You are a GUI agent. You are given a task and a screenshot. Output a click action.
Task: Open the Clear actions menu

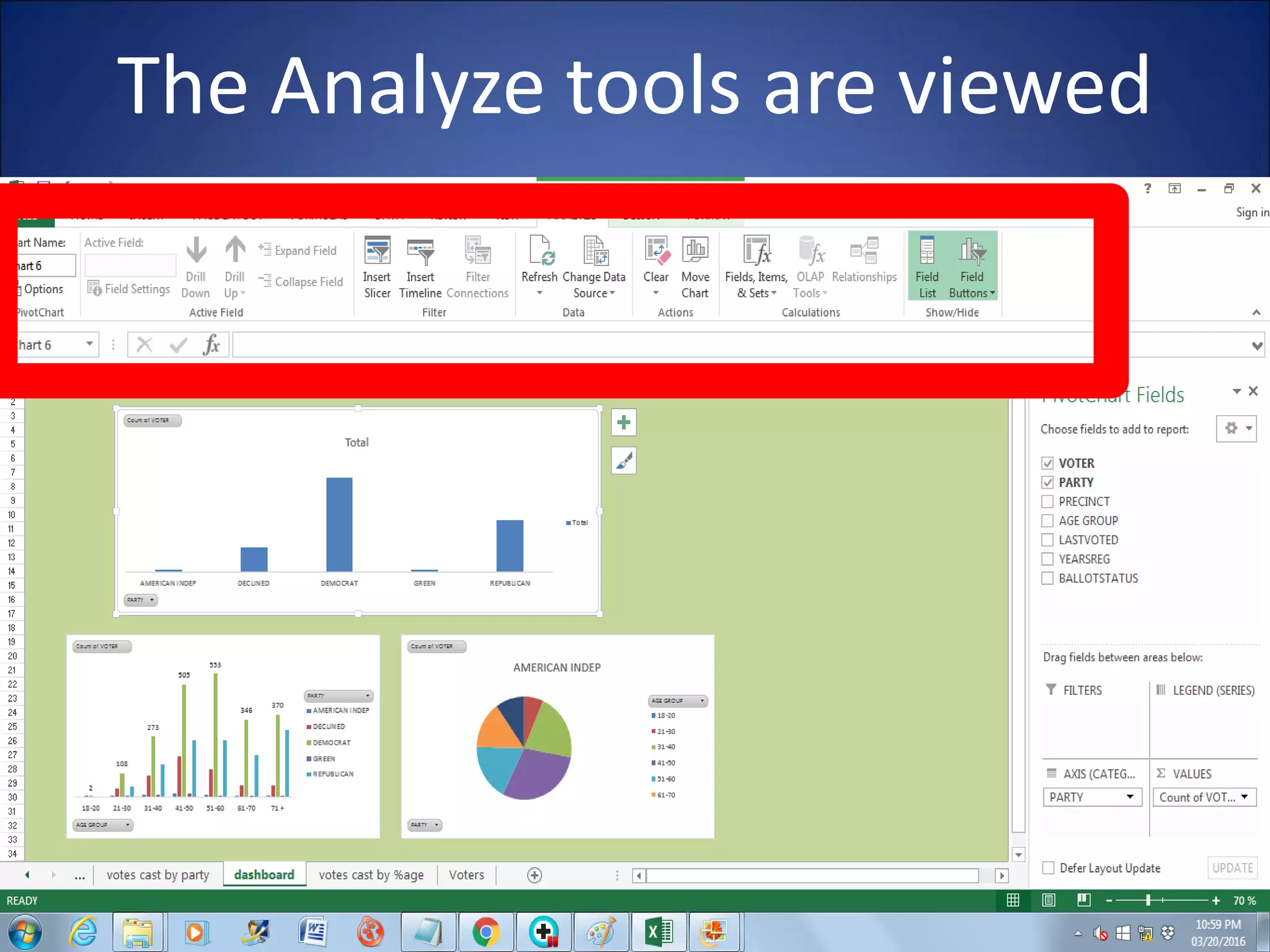[x=656, y=268]
